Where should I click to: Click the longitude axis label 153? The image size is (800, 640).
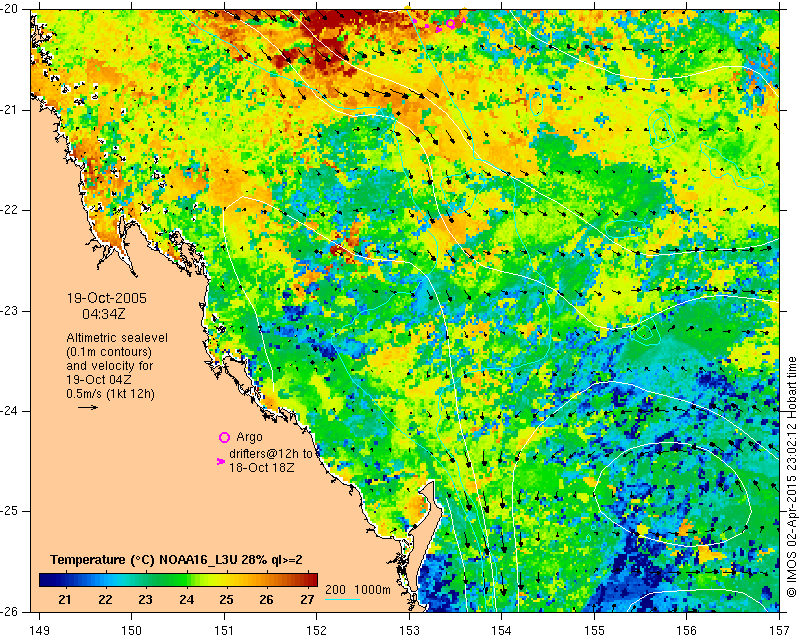pyautogui.click(x=409, y=631)
